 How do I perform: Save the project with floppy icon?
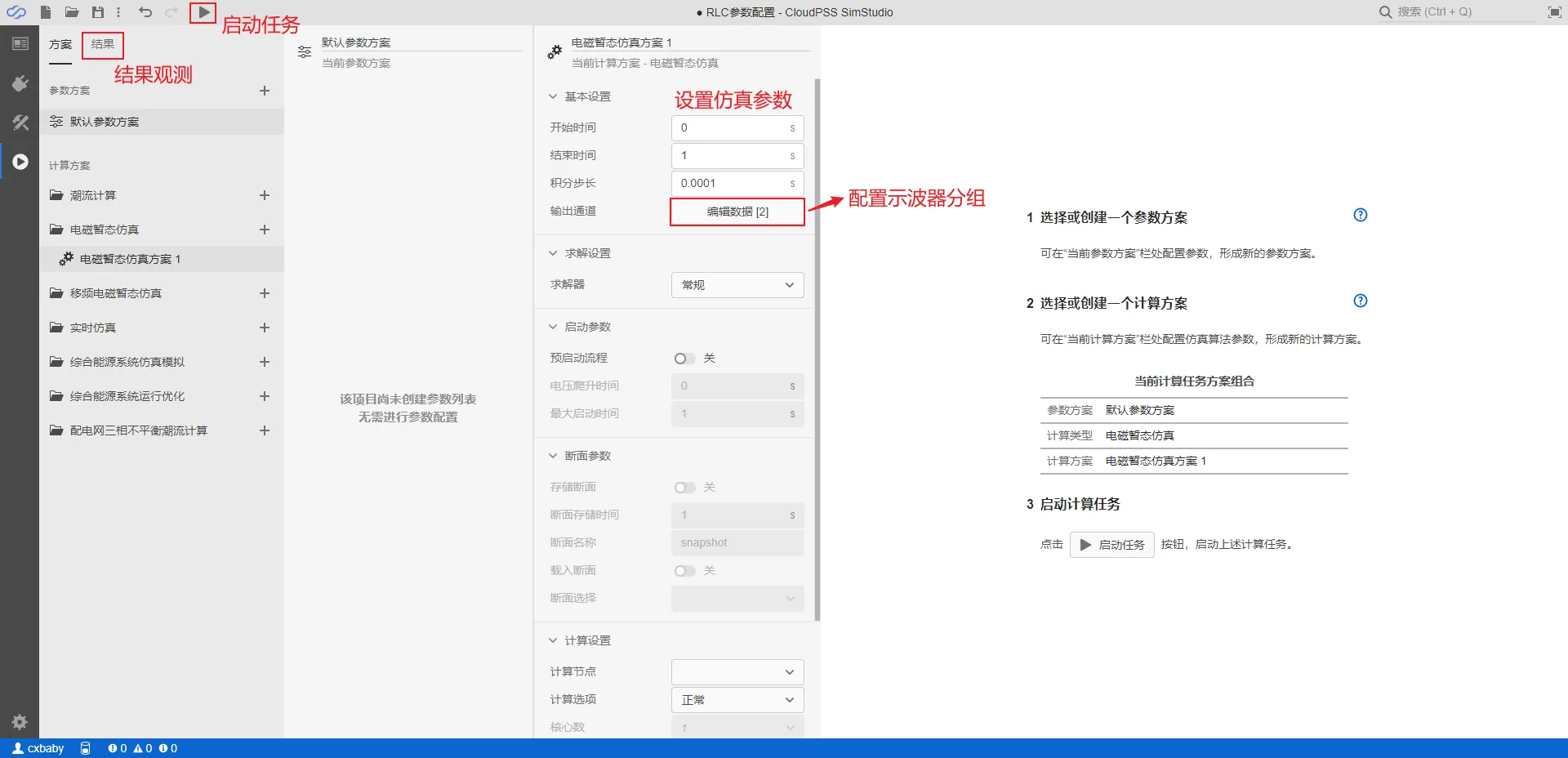point(98,12)
